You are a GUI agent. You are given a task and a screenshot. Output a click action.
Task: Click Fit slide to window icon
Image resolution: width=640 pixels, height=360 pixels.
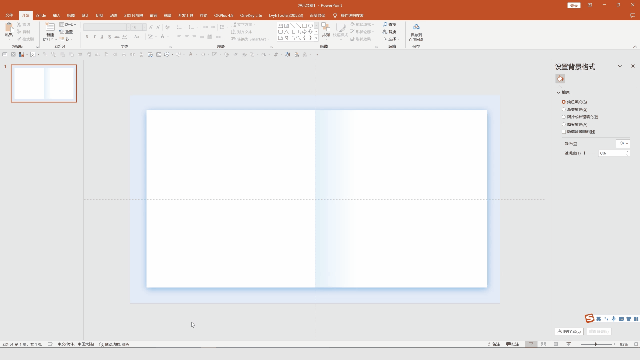[x=636, y=344]
